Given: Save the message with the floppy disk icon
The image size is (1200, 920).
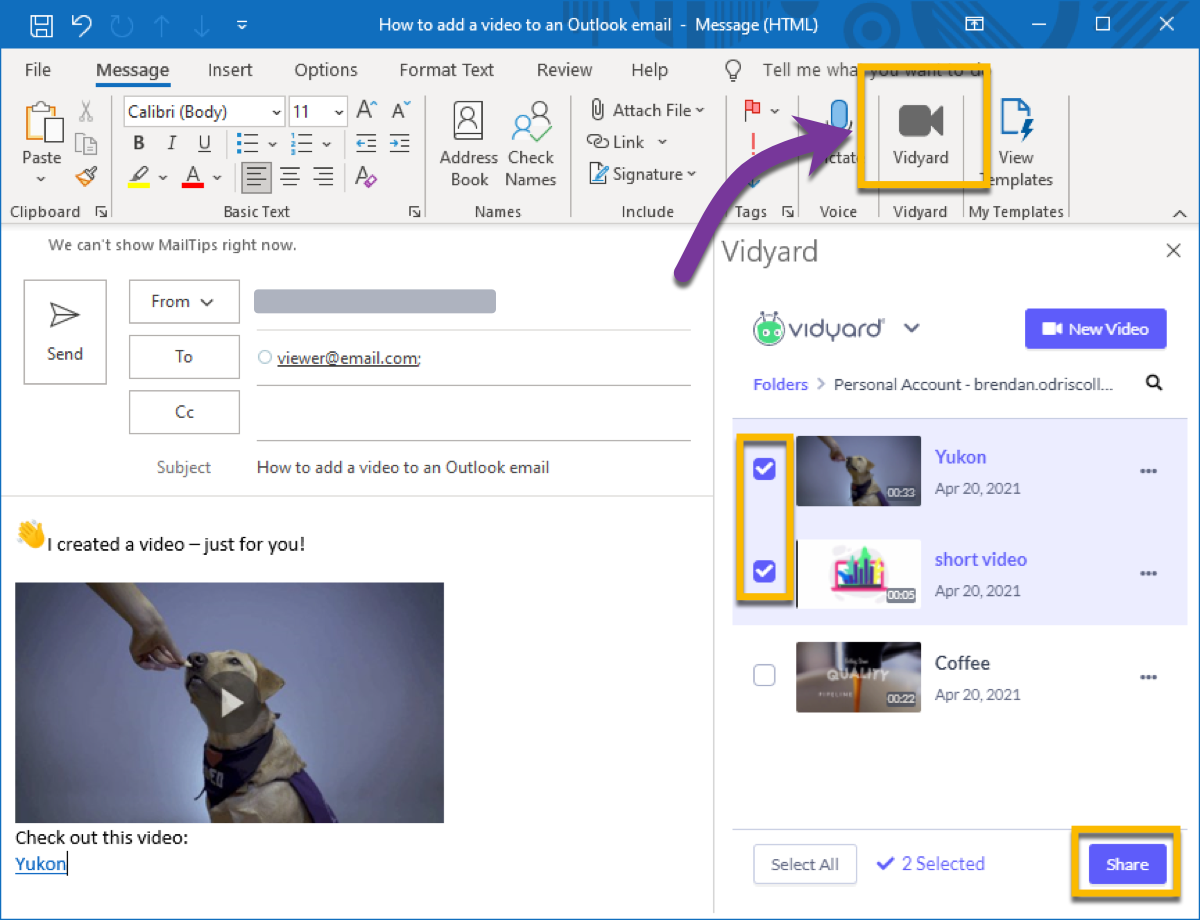Looking at the screenshot, I should (x=41, y=24).
